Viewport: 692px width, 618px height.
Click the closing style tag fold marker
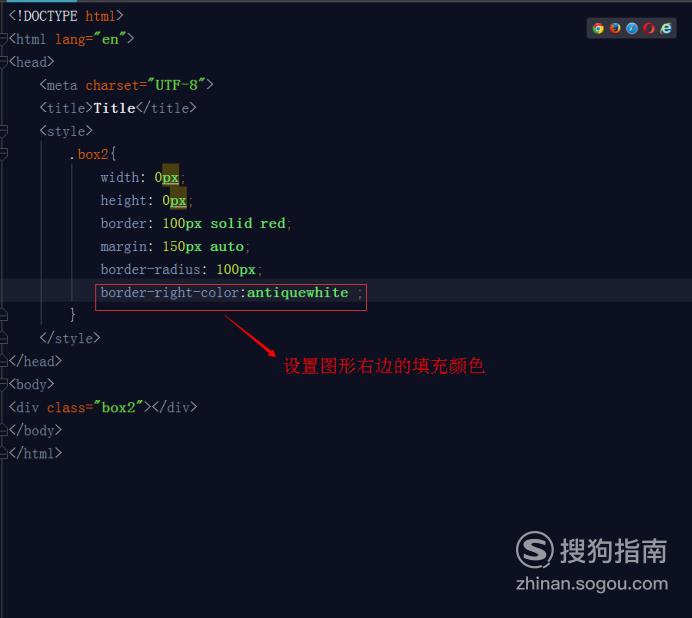(4, 338)
